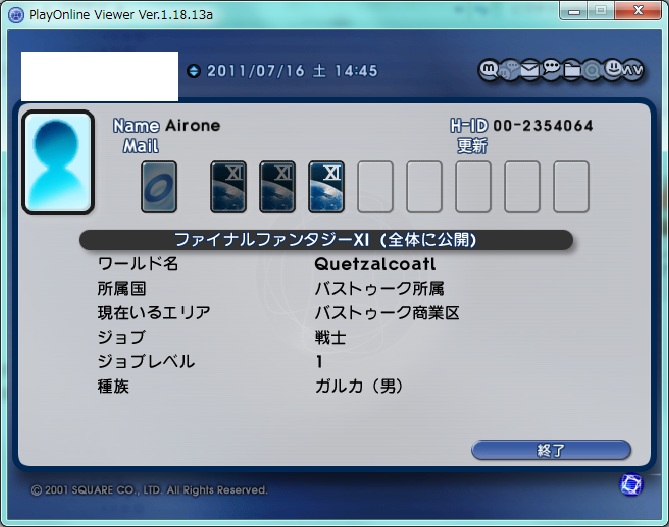Click the 更新 update label
This screenshot has height=527, width=669.
[x=472, y=146]
